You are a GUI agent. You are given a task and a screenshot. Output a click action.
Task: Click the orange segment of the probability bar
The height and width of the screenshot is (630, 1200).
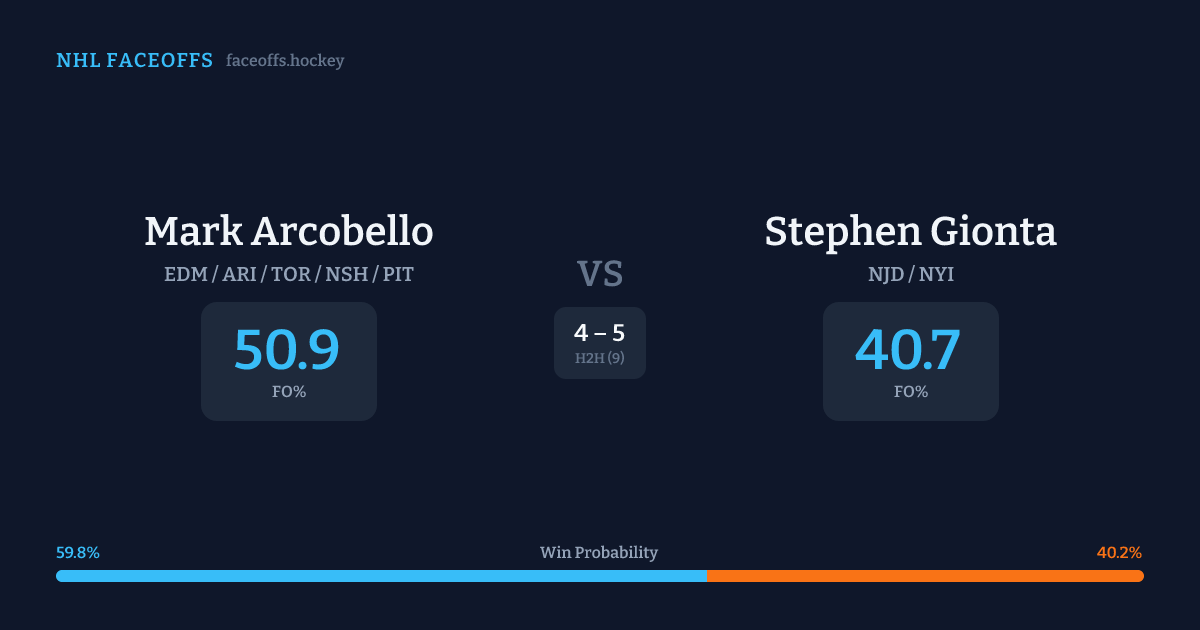click(925, 576)
